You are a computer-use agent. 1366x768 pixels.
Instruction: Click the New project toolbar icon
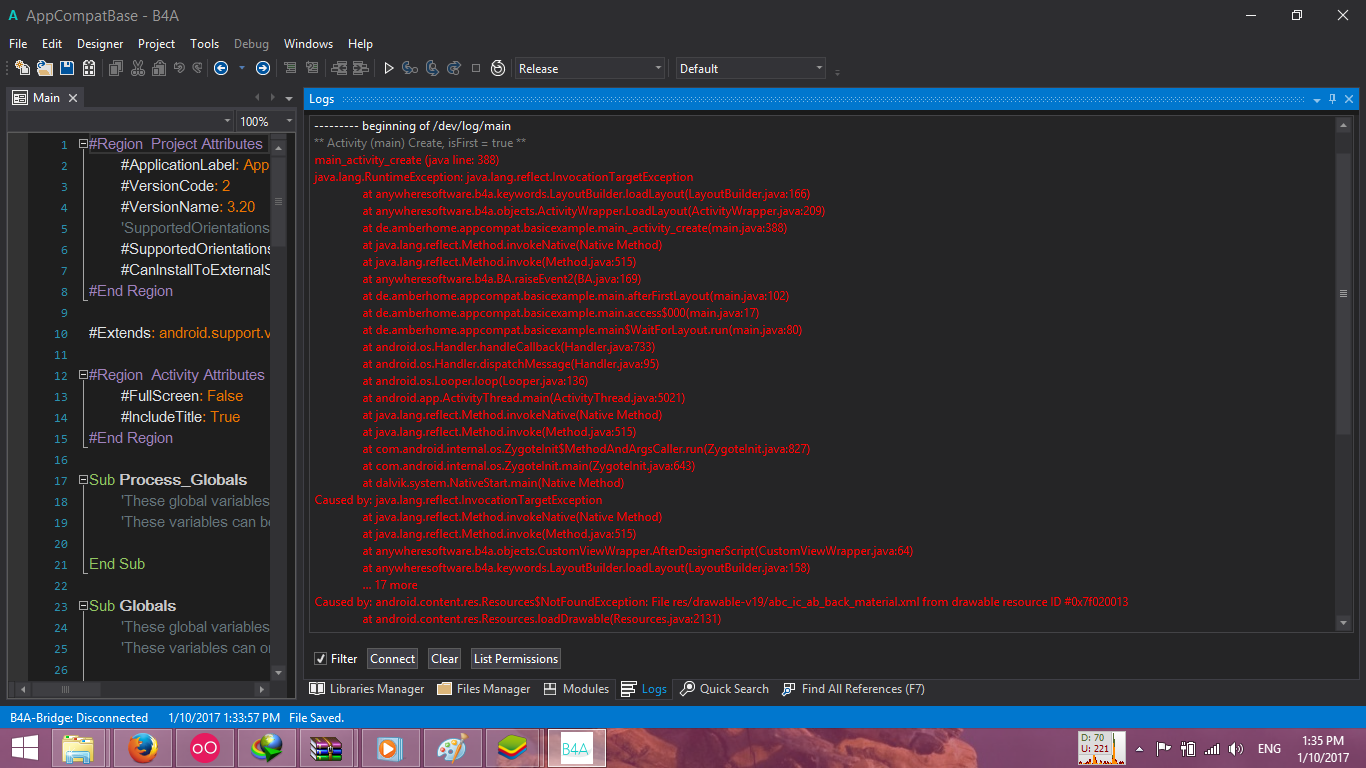[x=22, y=68]
